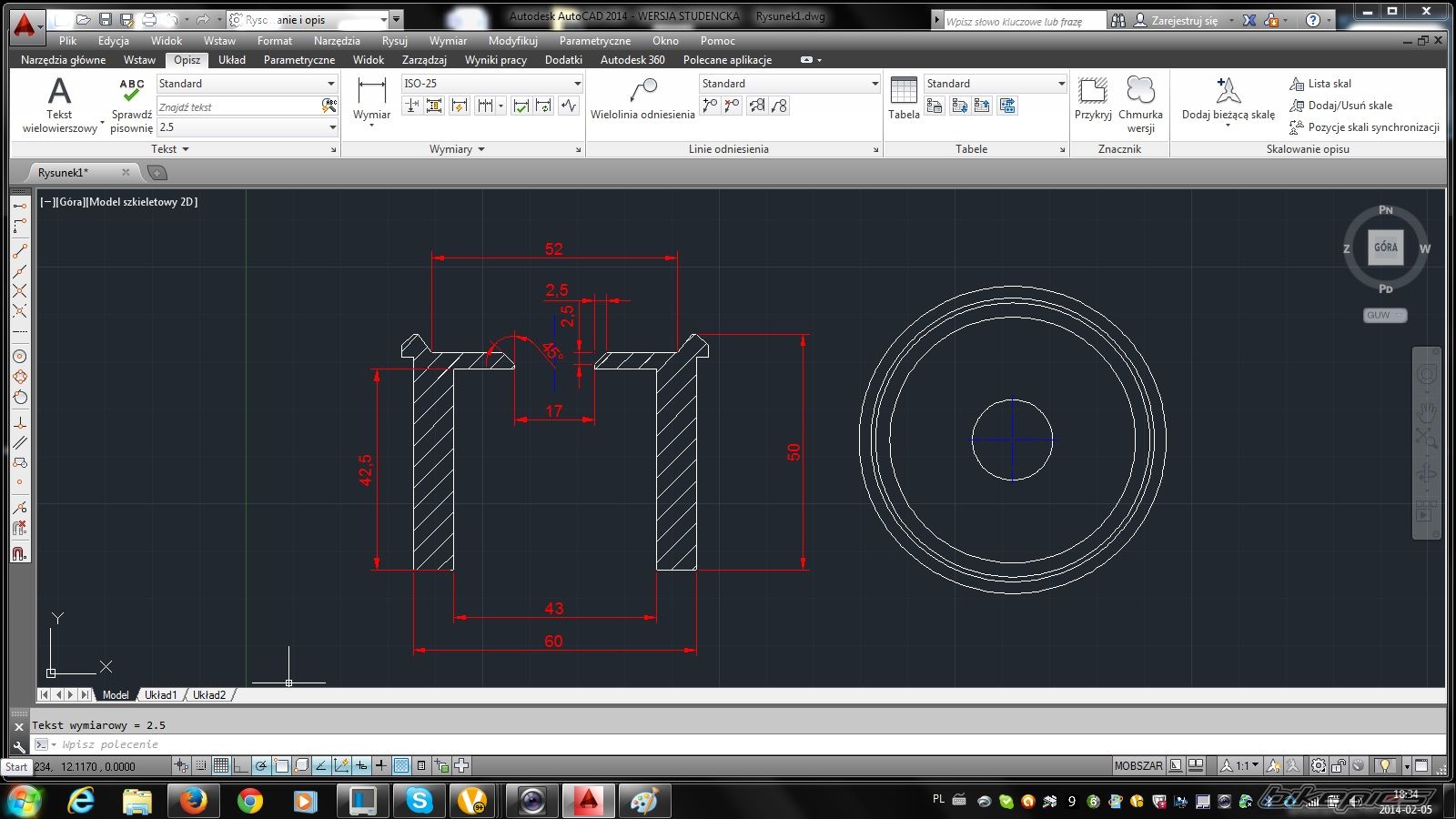The width and height of the screenshot is (1456, 819).
Task: Open the GUW coordinate system dropdown
Action: (1384, 315)
